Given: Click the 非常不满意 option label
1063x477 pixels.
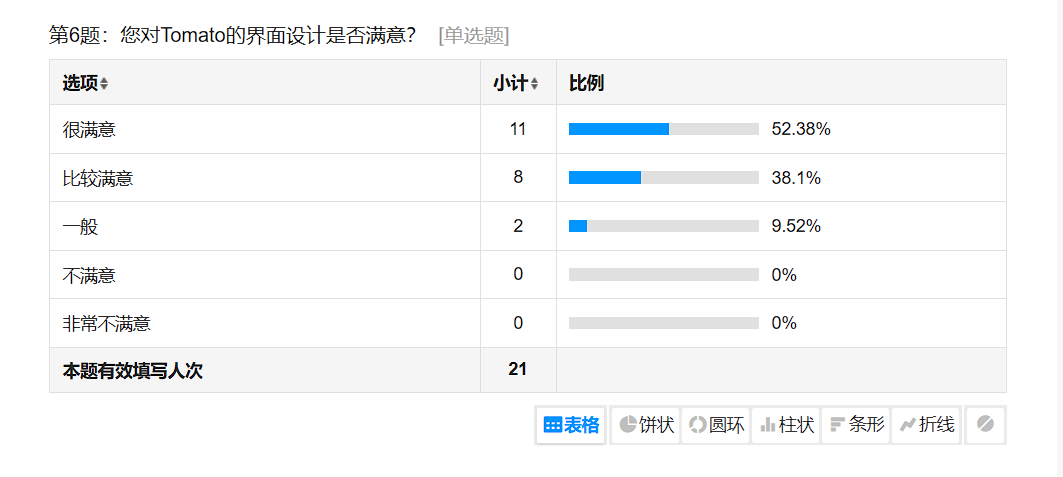Looking at the screenshot, I should coord(107,323).
